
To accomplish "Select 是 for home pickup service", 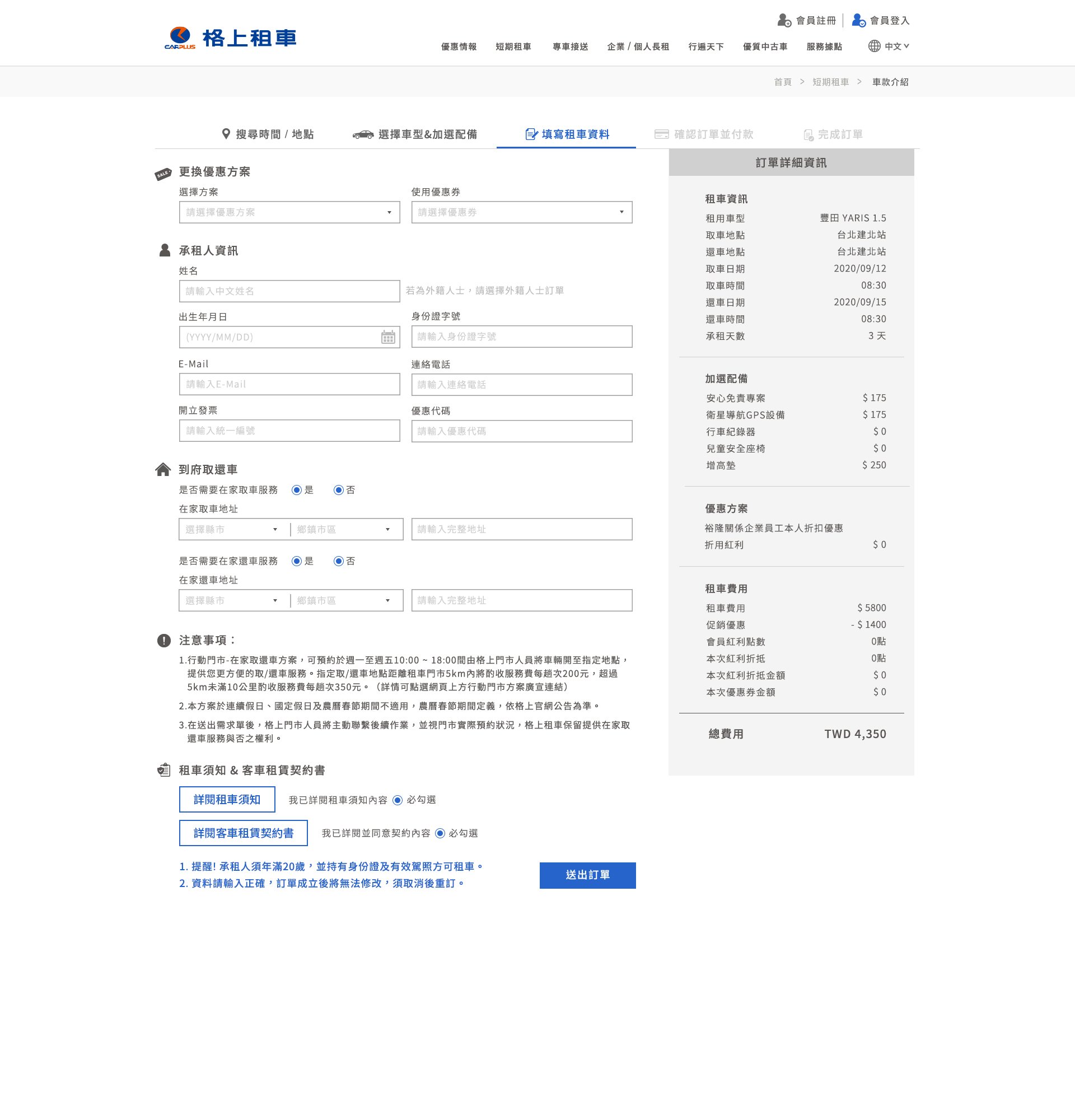I will point(296,491).
